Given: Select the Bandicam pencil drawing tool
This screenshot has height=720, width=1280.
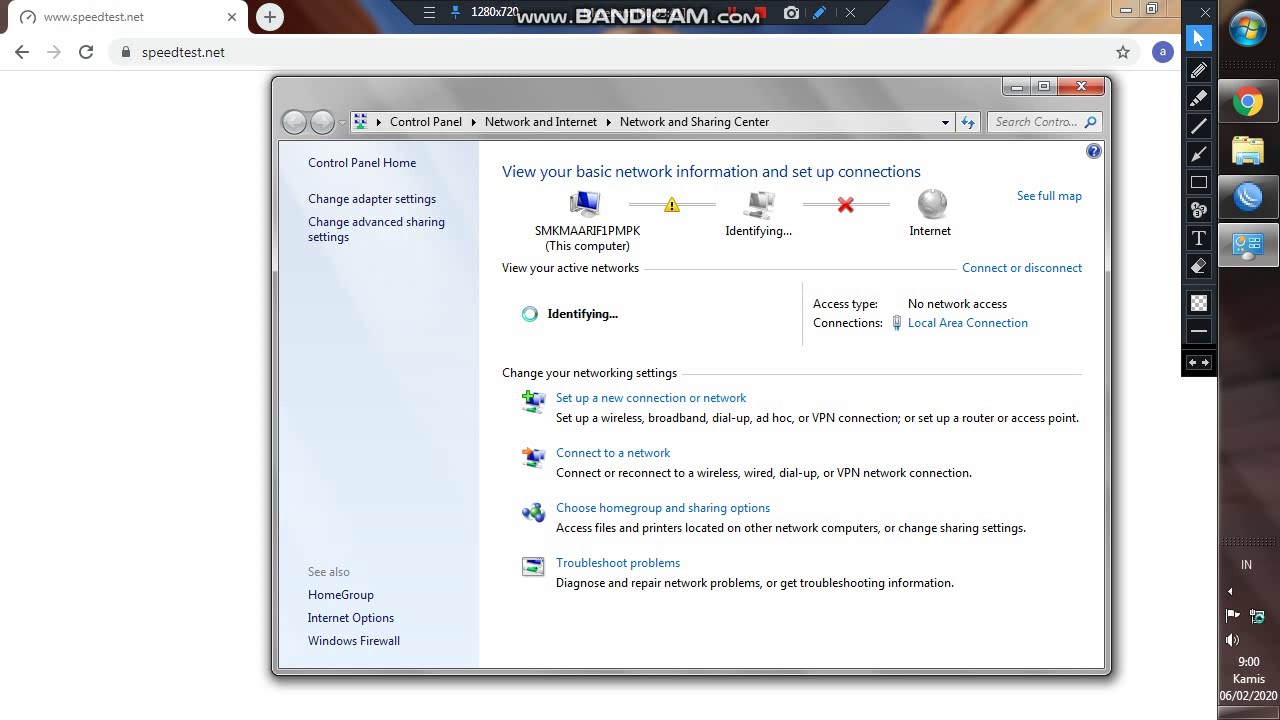Looking at the screenshot, I should (1199, 70).
